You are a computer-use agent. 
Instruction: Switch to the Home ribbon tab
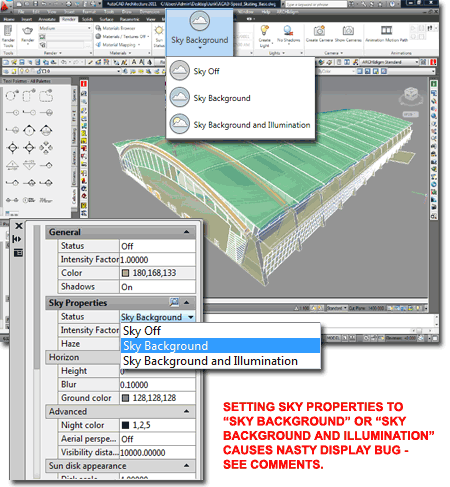point(9,19)
